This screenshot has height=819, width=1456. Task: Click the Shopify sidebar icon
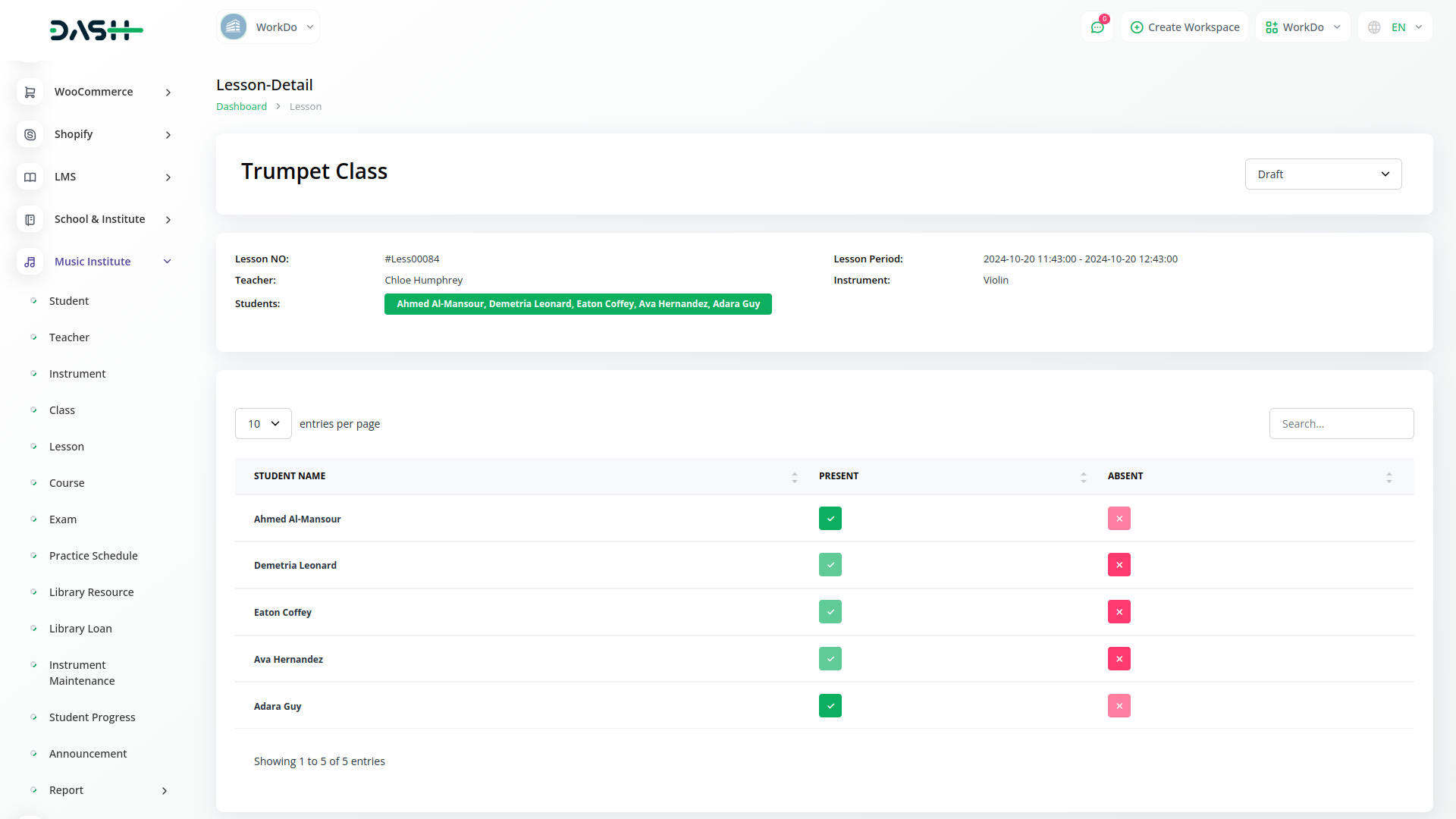click(30, 134)
